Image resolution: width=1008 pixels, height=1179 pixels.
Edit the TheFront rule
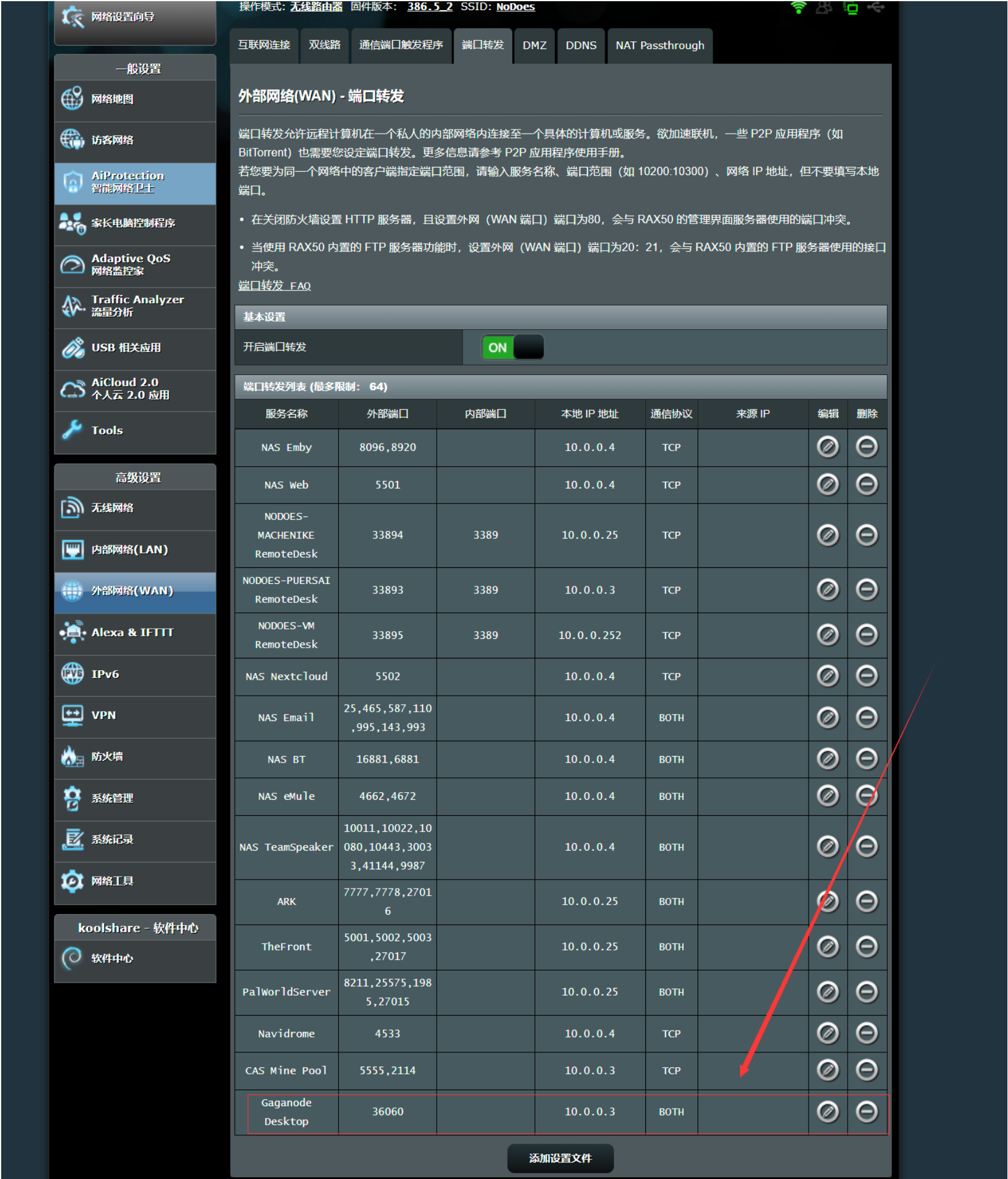point(828,947)
